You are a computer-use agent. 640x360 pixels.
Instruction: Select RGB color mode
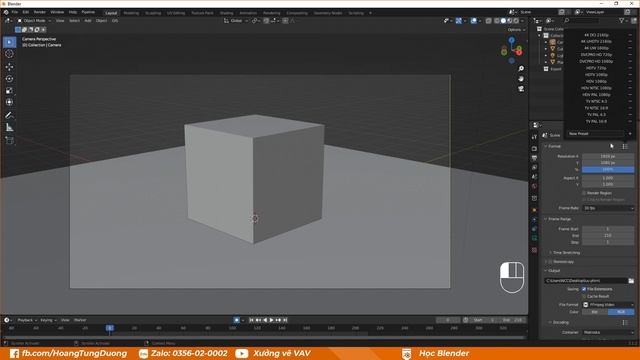tap(621, 312)
